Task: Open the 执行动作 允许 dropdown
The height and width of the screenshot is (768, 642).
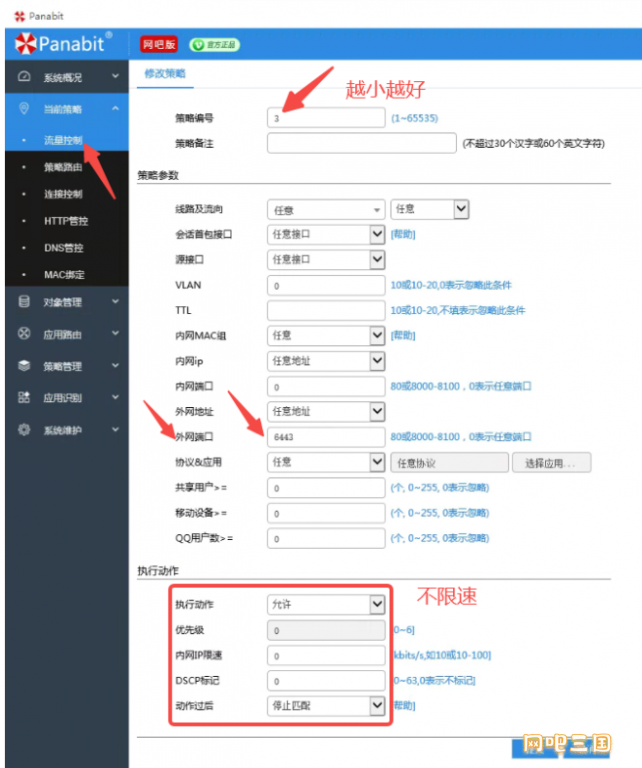Action: point(326,604)
